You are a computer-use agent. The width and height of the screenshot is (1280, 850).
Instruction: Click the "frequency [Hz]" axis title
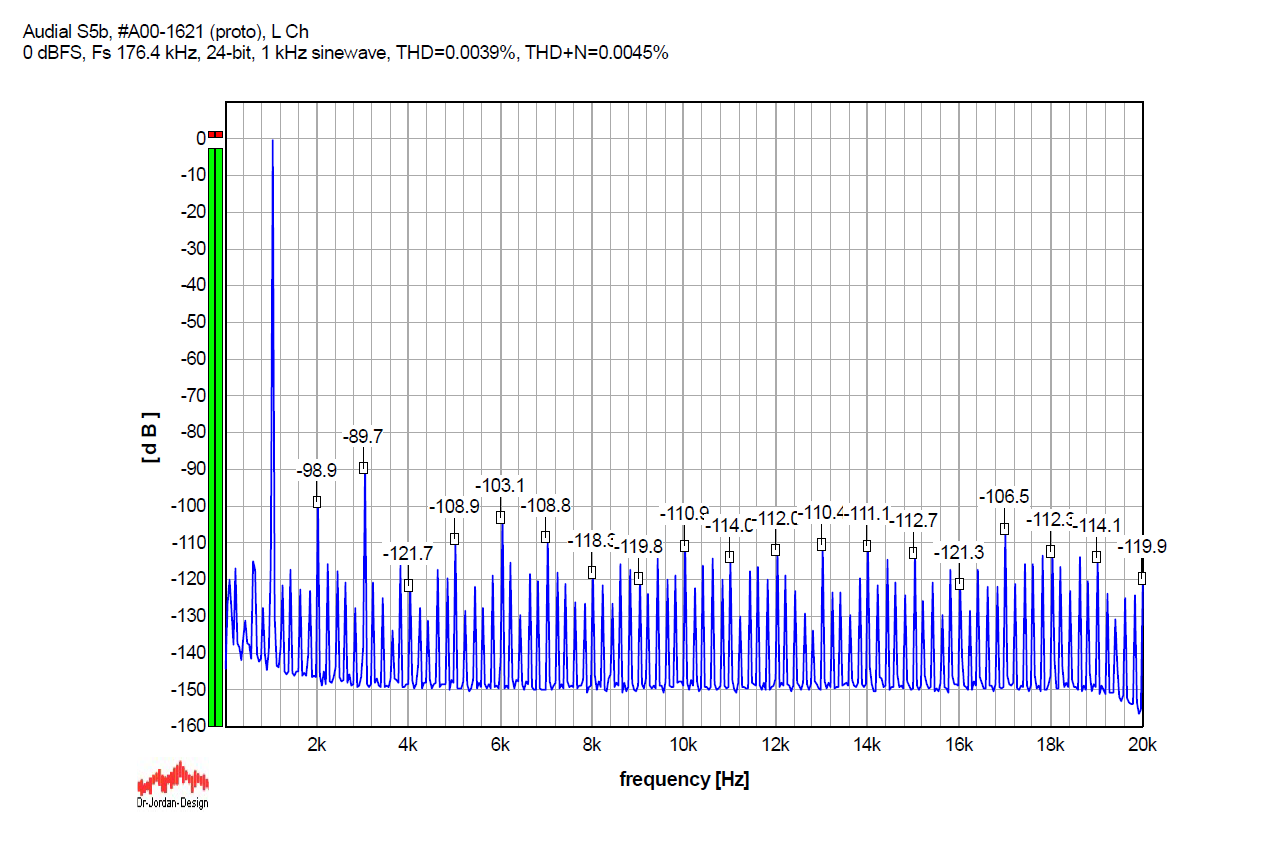click(x=684, y=779)
